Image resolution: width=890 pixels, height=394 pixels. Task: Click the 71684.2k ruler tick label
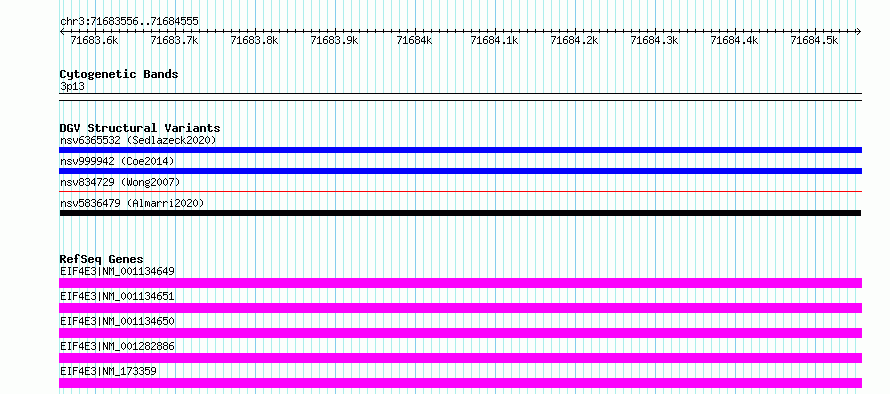[x=574, y=40]
